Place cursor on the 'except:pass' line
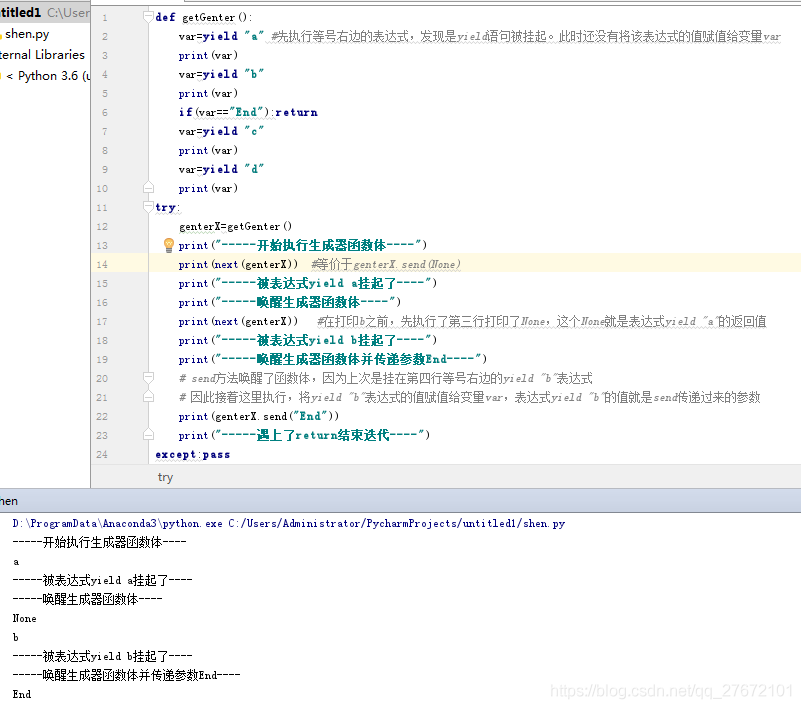Viewport: 801px width, 709px height. pos(192,454)
